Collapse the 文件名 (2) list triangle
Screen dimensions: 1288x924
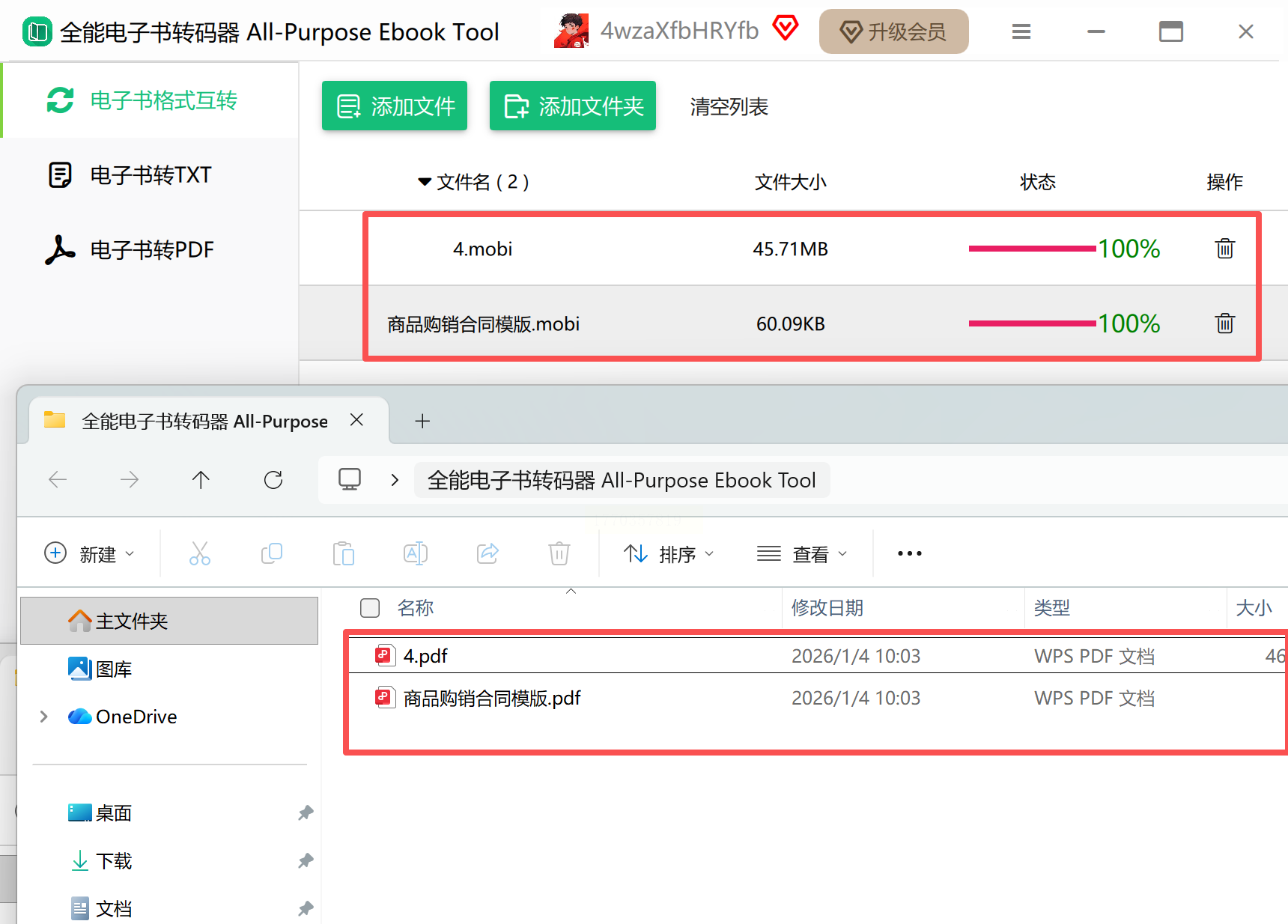(x=425, y=182)
